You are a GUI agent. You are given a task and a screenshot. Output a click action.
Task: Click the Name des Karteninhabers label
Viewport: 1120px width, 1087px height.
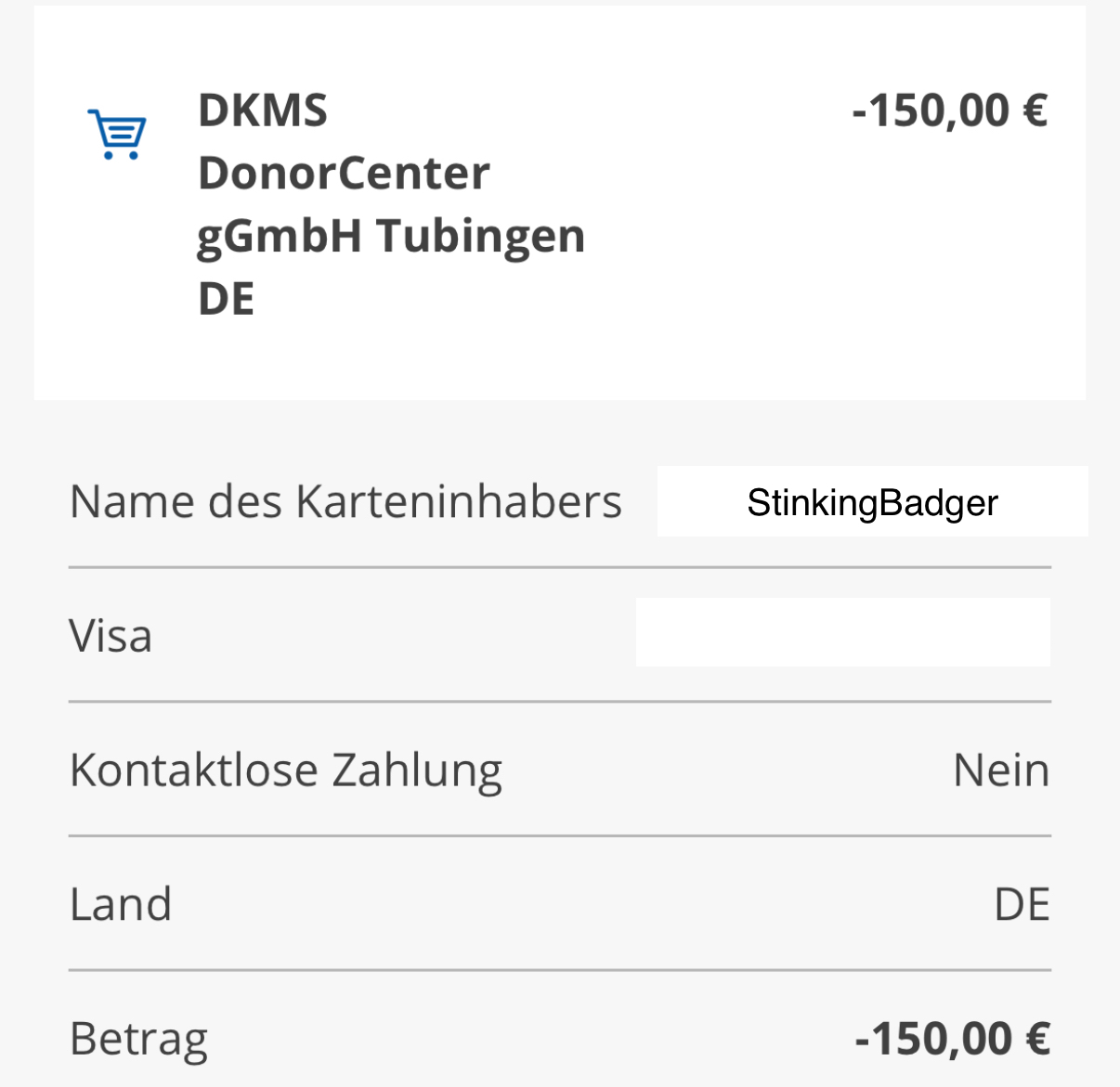pyautogui.click(x=345, y=501)
